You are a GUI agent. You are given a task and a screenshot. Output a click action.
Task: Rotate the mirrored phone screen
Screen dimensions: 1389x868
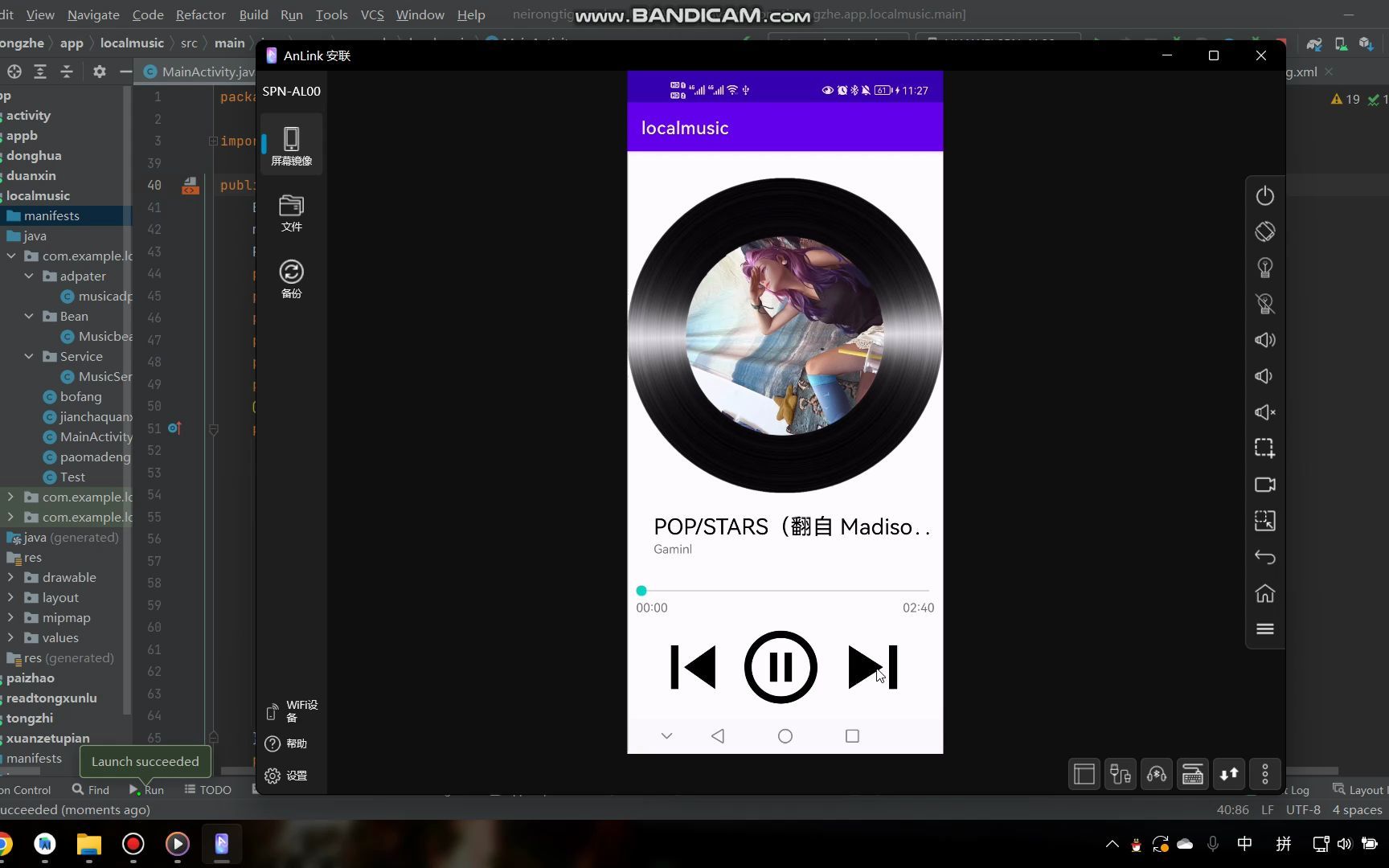pos(1264,231)
